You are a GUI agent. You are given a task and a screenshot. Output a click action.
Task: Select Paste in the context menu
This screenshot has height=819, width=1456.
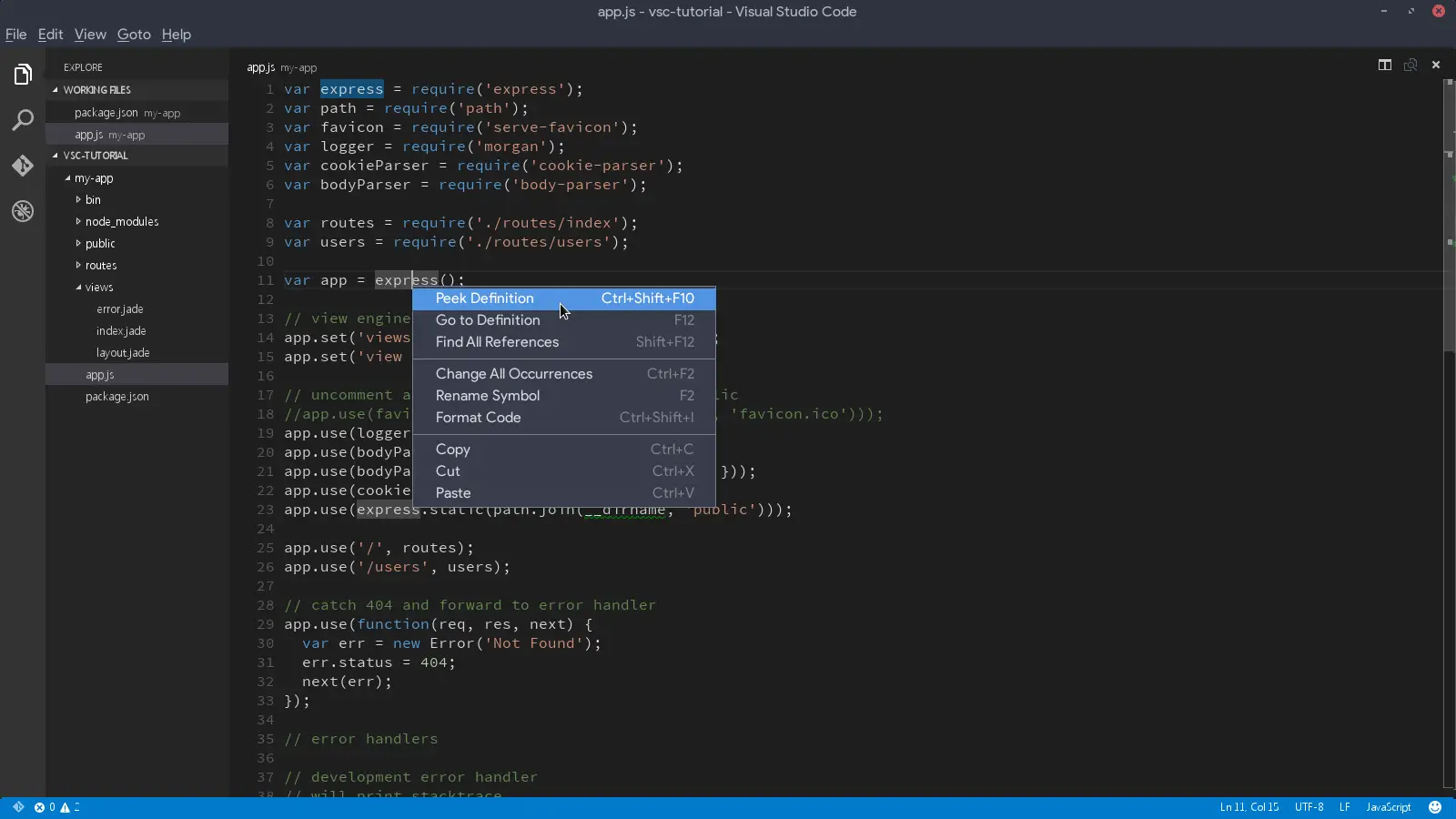564,493
